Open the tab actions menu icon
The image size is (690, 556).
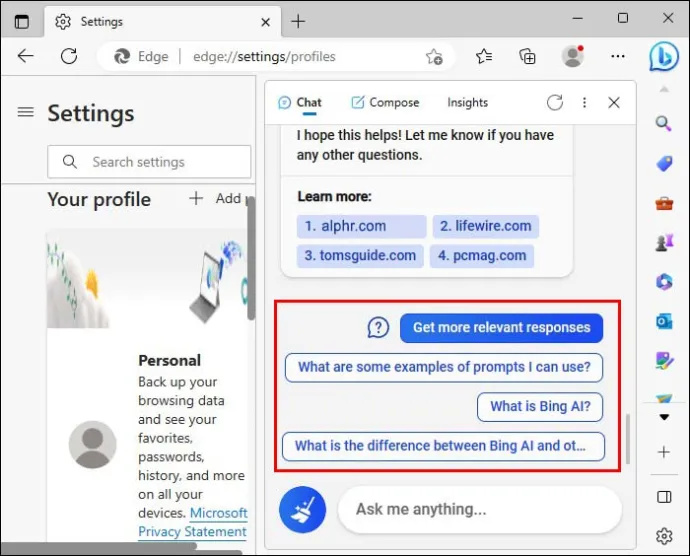click(x=22, y=21)
